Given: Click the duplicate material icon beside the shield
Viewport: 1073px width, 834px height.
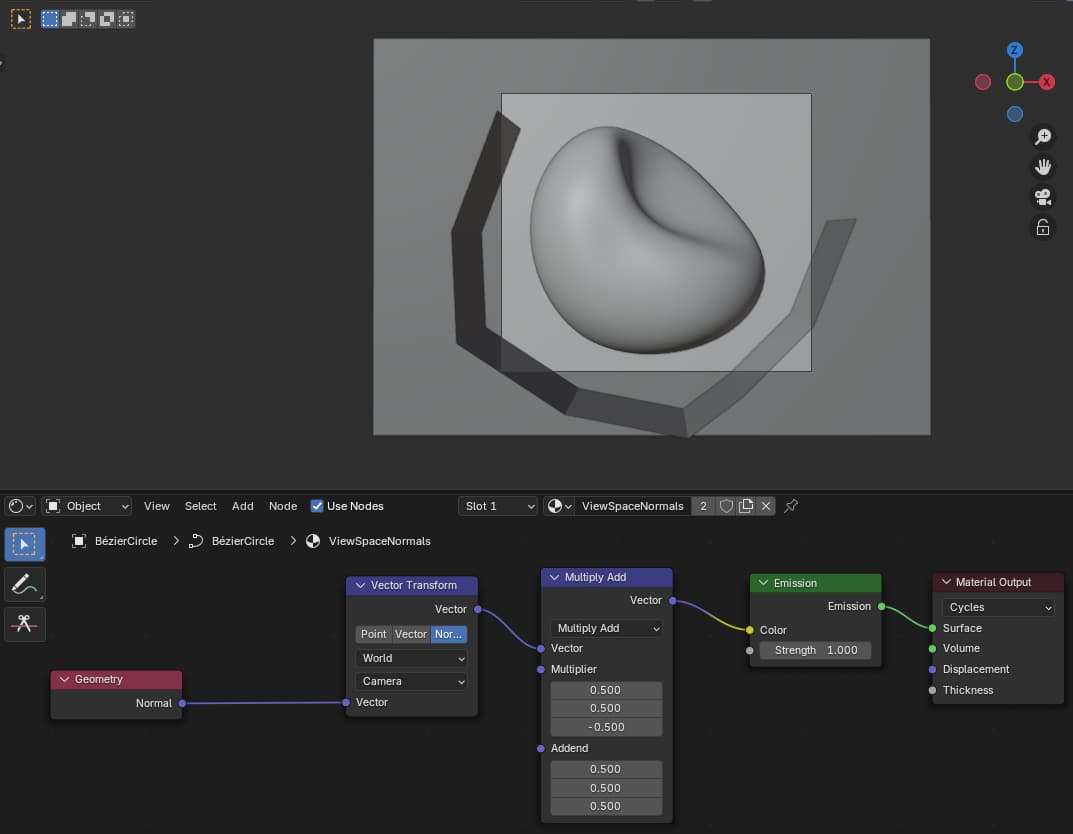Looking at the screenshot, I should click(x=746, y=506).
